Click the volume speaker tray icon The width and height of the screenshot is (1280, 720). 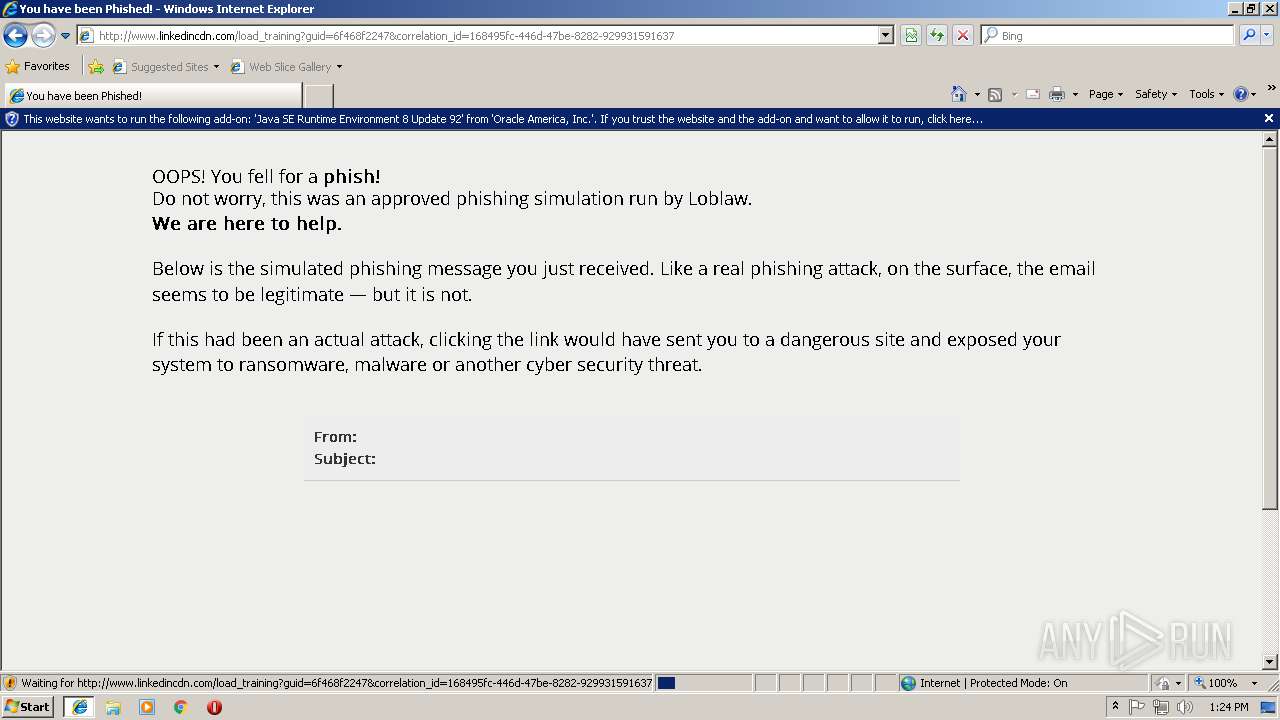pos(1184,707)
